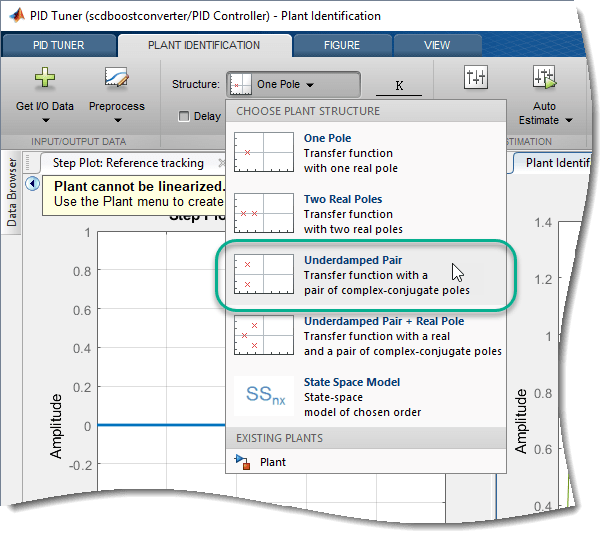
Task: Choose Two Real Poles plant structure
Action: click(366, 214)
